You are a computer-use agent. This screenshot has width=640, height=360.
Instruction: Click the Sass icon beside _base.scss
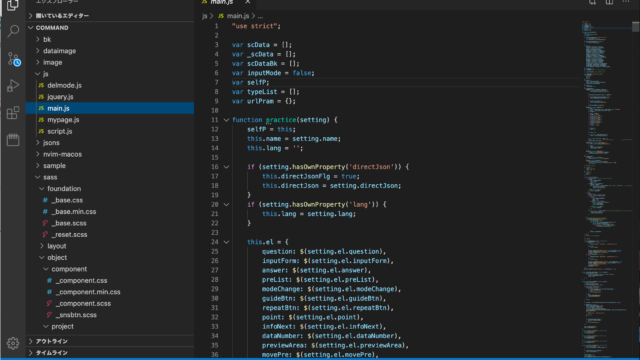45,223
